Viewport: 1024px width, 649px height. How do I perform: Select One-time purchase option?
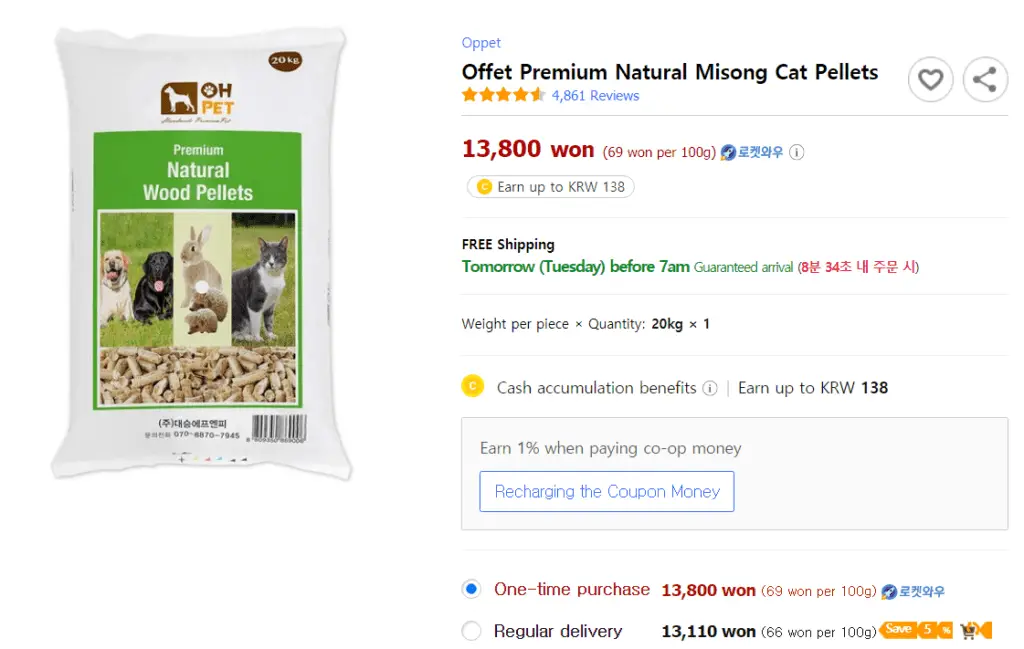(471, 589)
